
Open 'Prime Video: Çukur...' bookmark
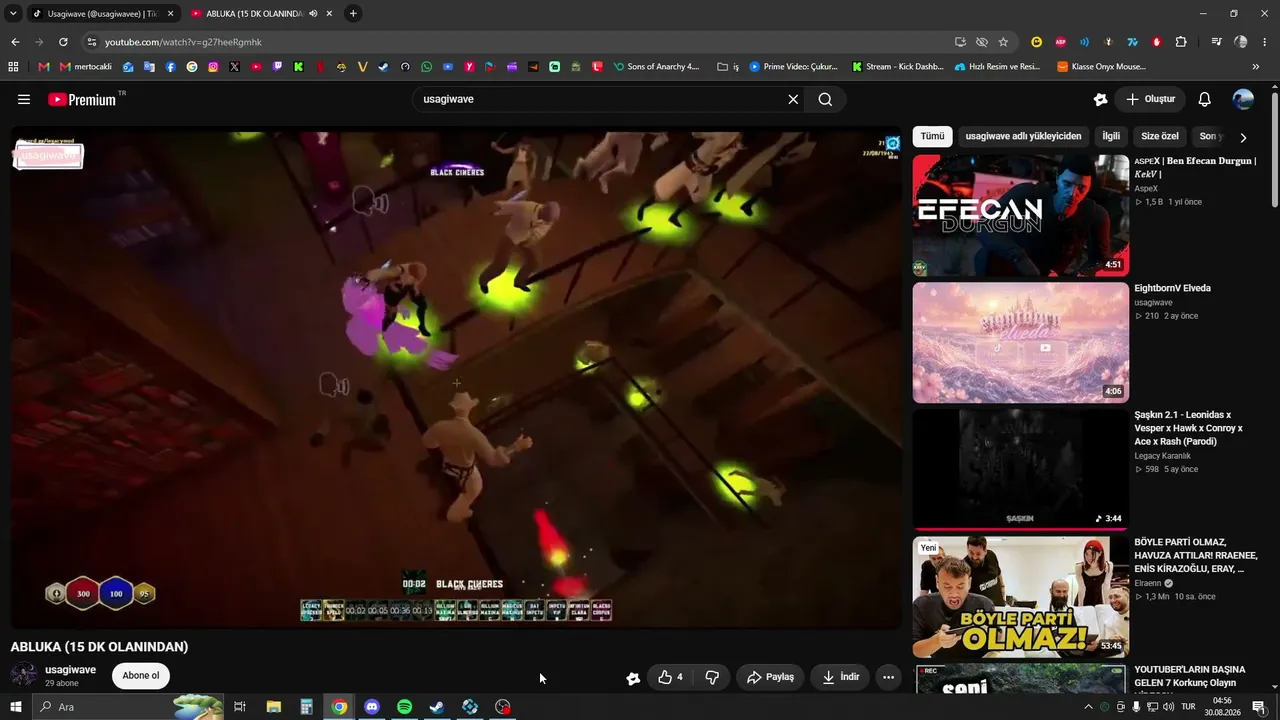(794, 67)
